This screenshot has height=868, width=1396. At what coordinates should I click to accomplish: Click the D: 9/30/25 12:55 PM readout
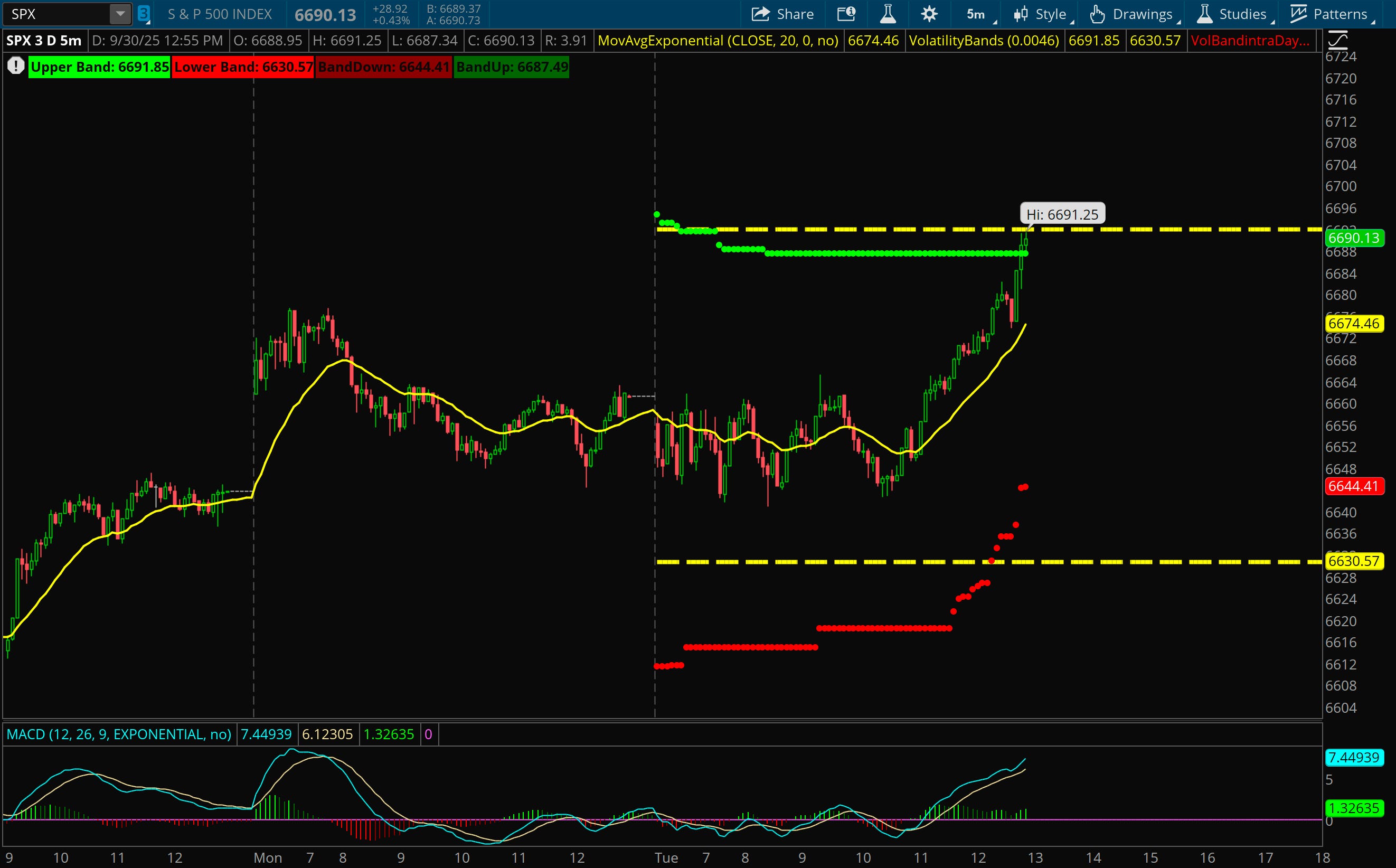pos(157,41)
